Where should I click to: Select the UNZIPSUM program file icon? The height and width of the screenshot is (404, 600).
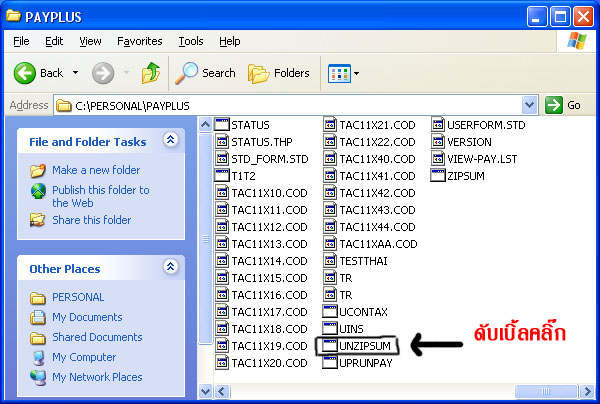point(329,345)
